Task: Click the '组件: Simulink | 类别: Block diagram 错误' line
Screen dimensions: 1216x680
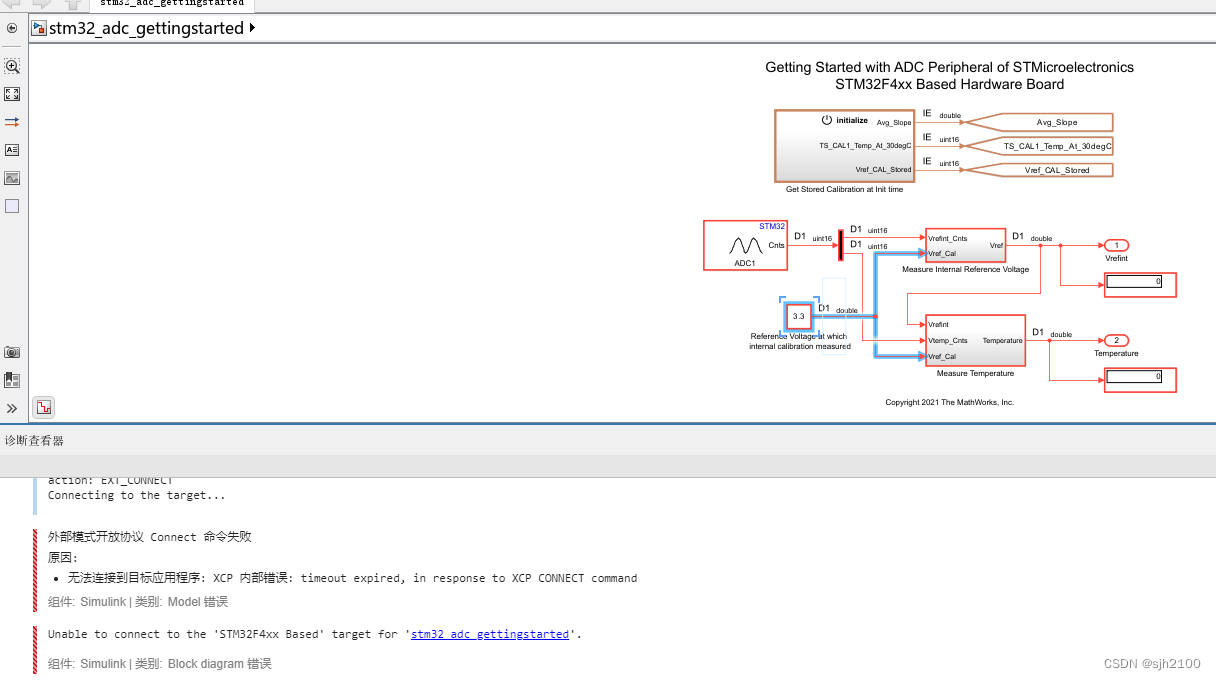Action: (160, 664)
